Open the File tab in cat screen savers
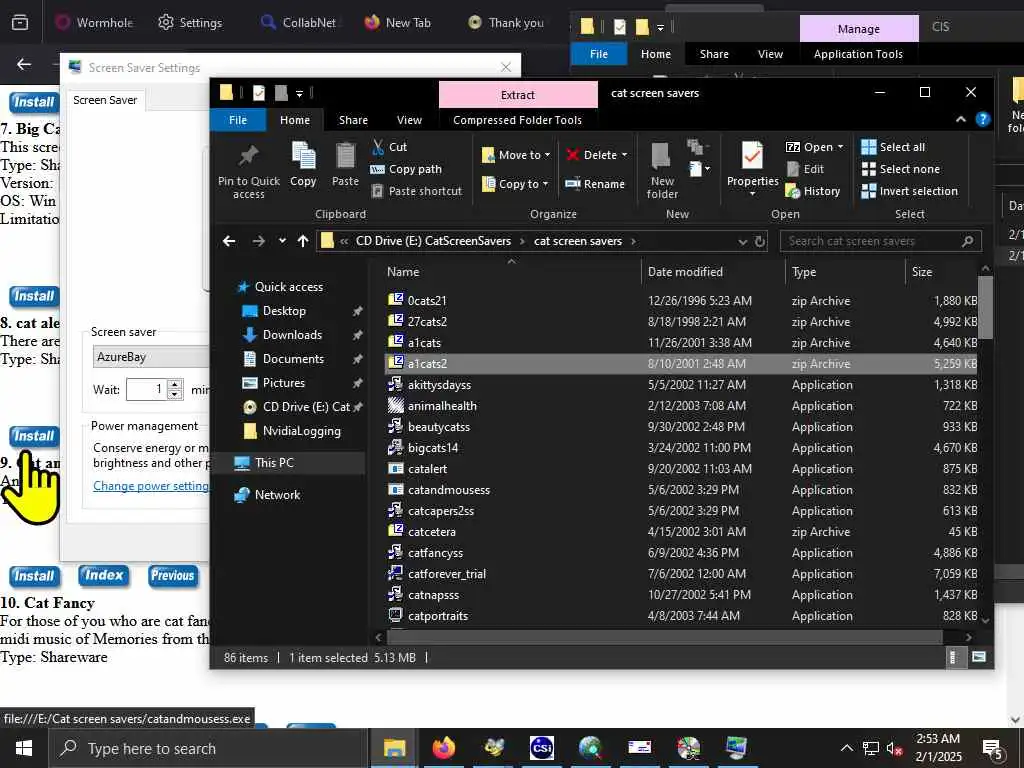The width and height of the screenshot is (1024, 768). (x=238, y=120)
